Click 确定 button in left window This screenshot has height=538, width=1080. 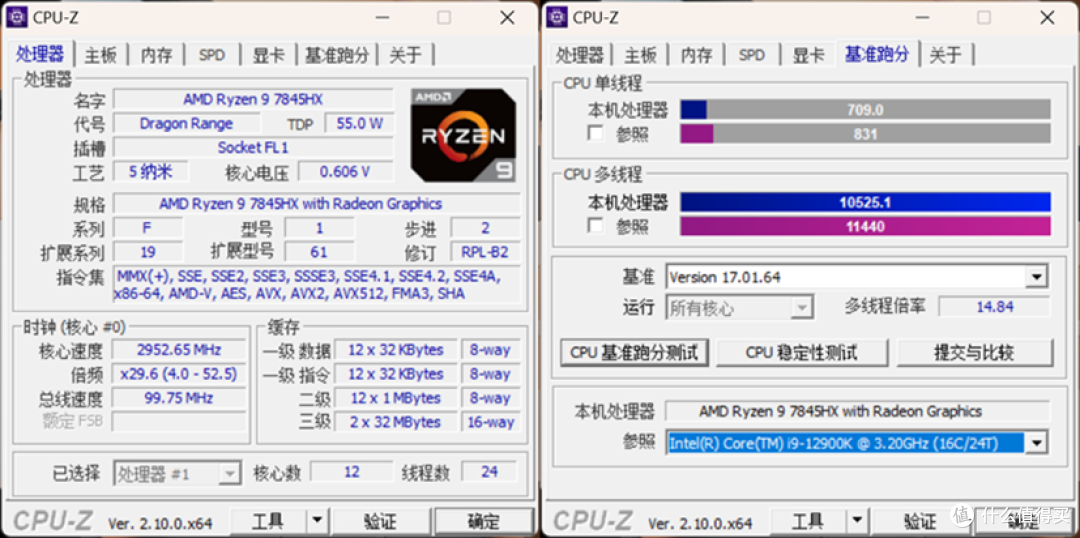point(484,520)
